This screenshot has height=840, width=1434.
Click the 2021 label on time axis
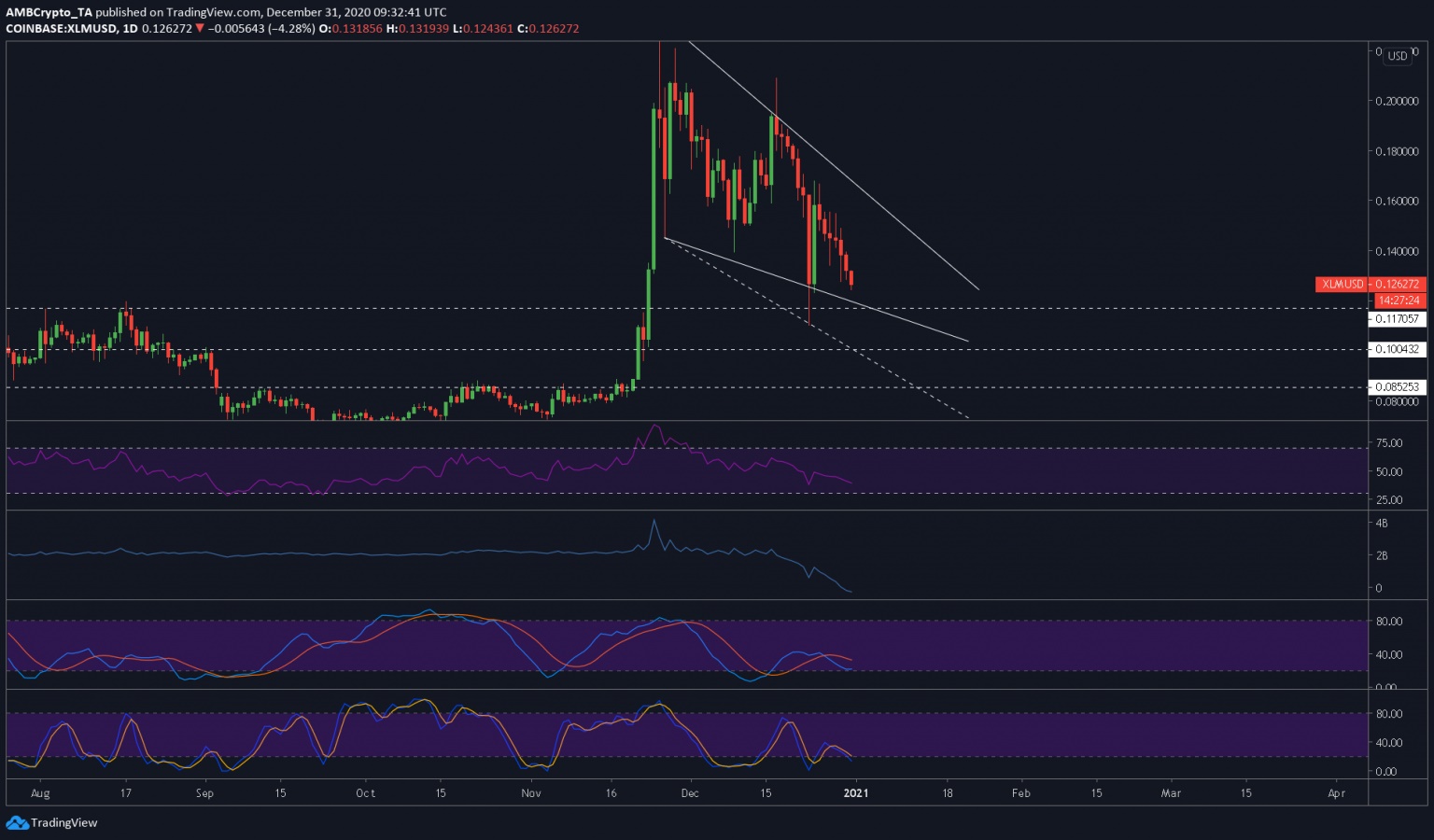[x=856, y=793]
